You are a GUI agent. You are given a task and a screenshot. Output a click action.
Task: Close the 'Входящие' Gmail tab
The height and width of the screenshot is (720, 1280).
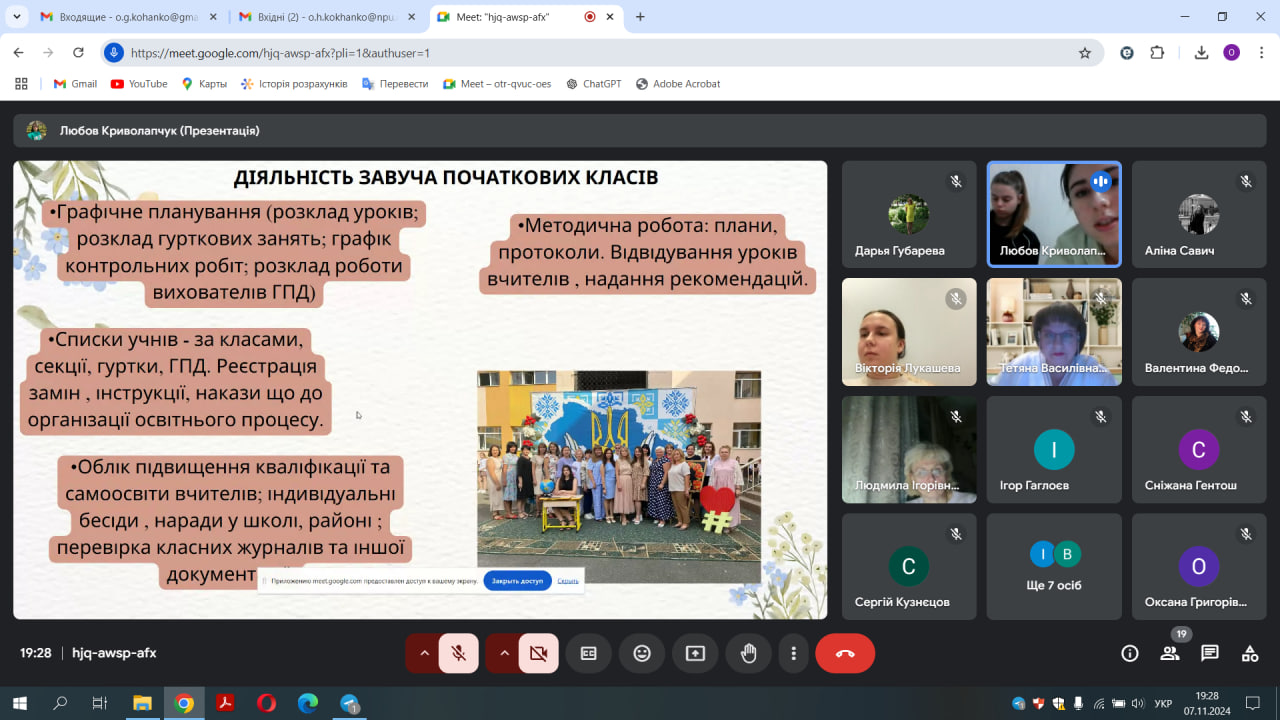tap(212, 17)
